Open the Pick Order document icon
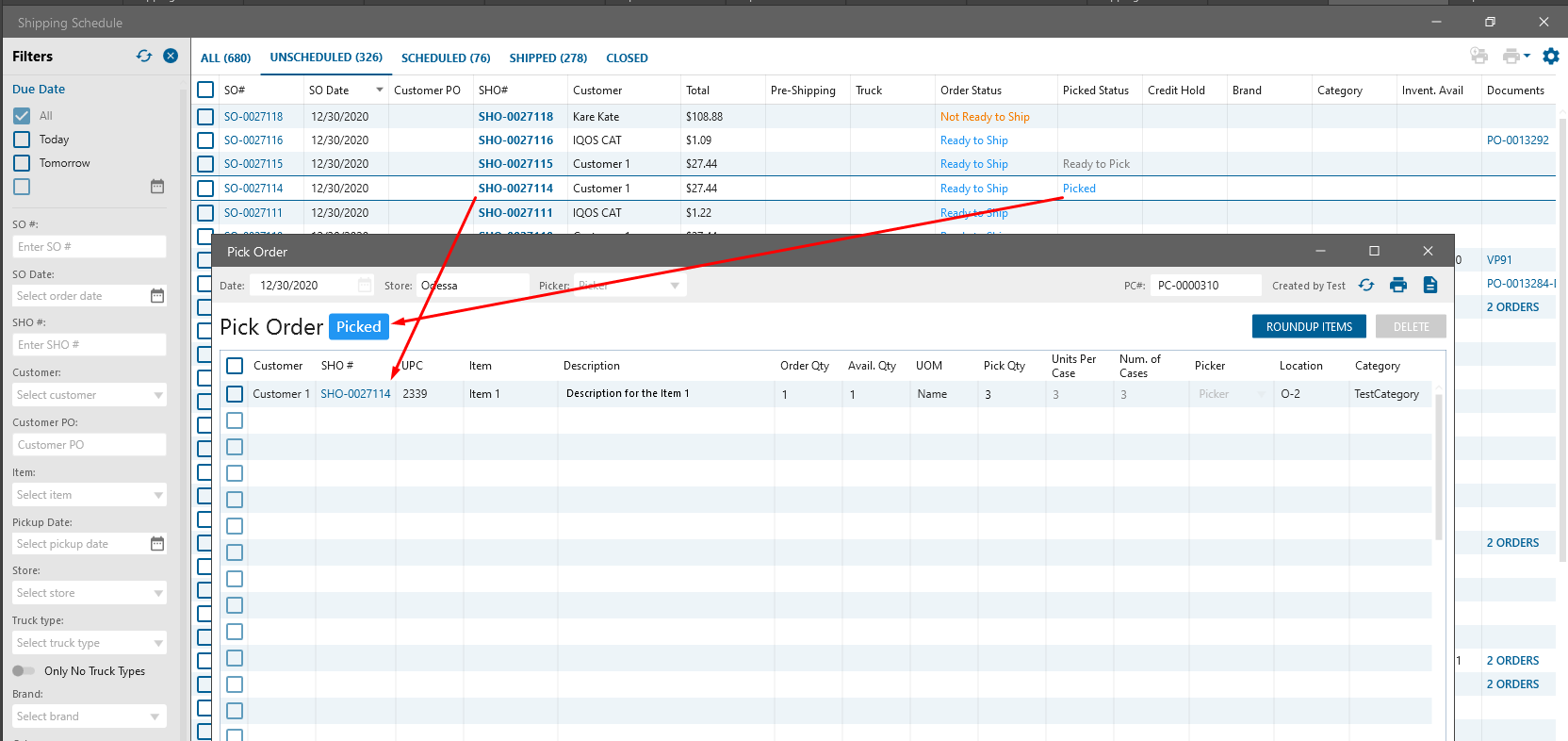Viewport: 1568px width, 741px height. (x=1429, y=286)
